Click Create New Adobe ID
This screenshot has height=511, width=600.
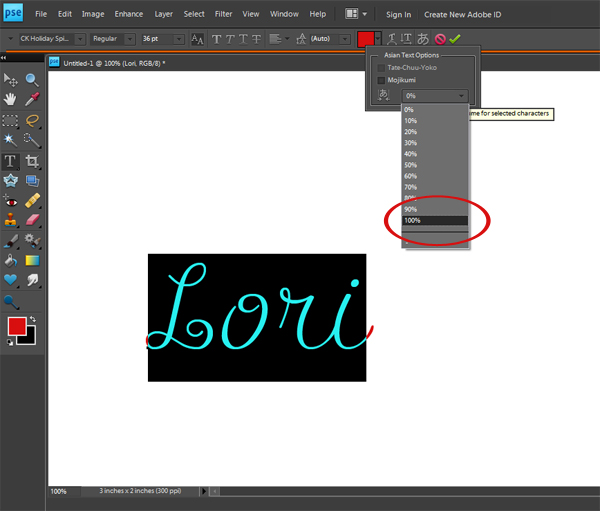[x=462, y=15]
